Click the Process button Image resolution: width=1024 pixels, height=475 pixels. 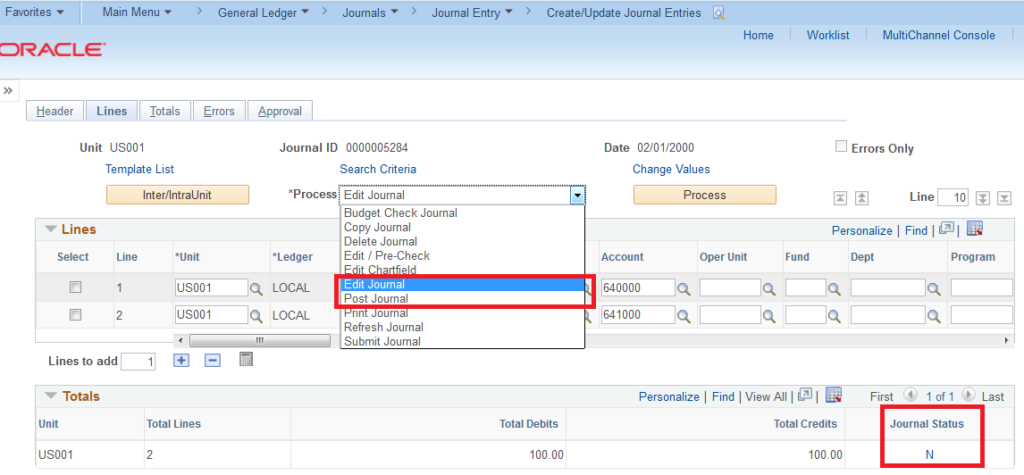[x=705, y=195]
